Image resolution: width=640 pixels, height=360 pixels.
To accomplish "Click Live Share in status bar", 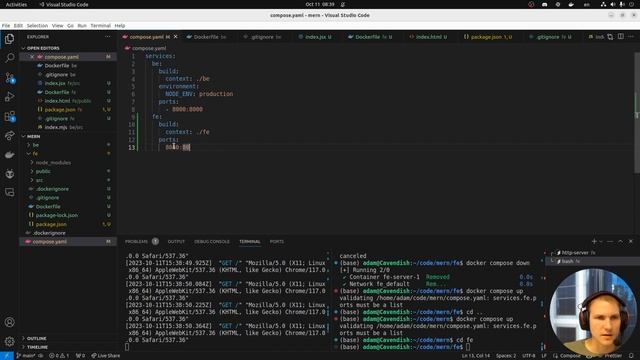I will [x=106, y=356].
